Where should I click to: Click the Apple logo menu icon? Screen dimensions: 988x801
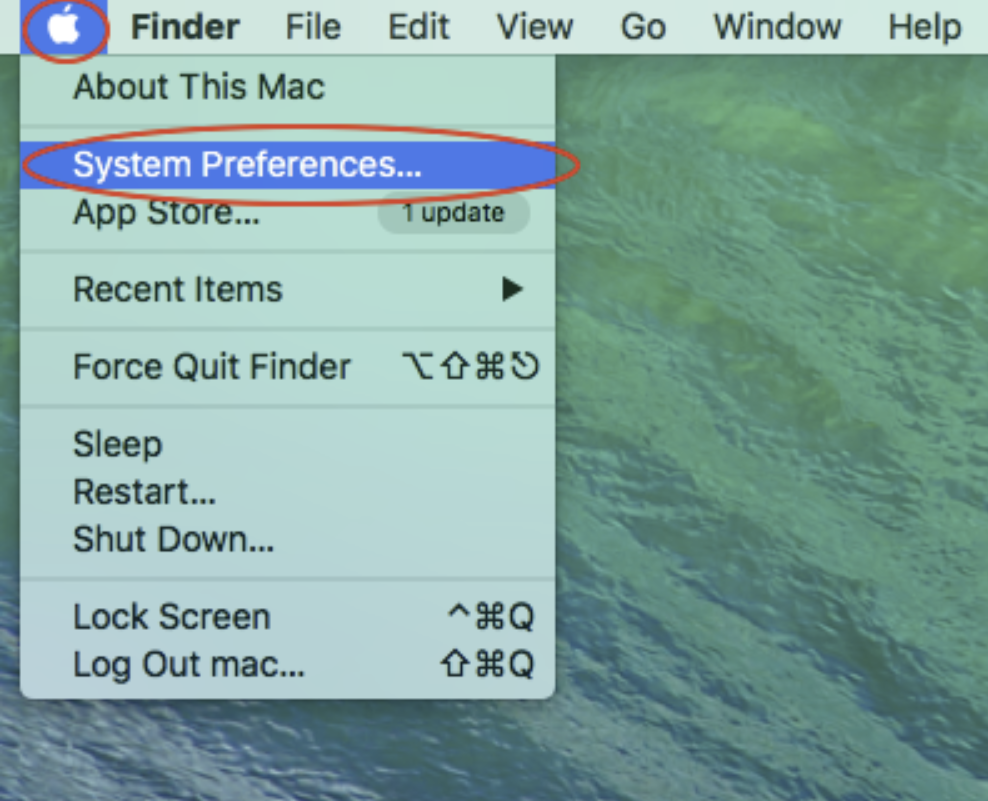point(64,27)
